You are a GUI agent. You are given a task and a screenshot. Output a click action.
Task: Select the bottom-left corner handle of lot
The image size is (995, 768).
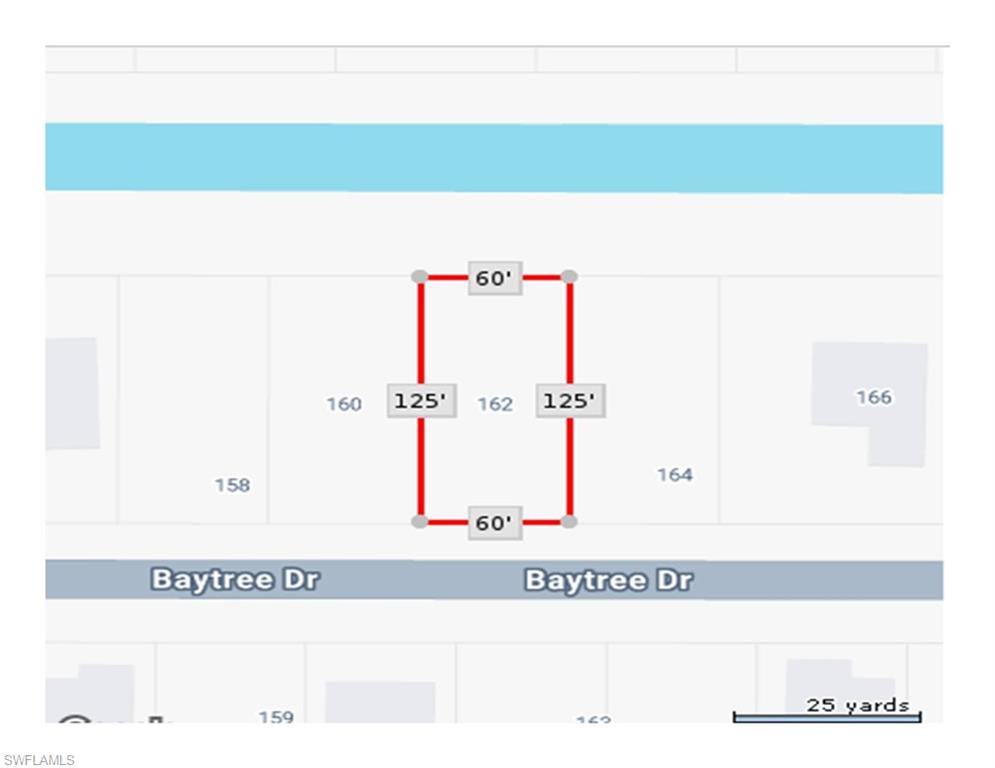click(x=420, y=521)
